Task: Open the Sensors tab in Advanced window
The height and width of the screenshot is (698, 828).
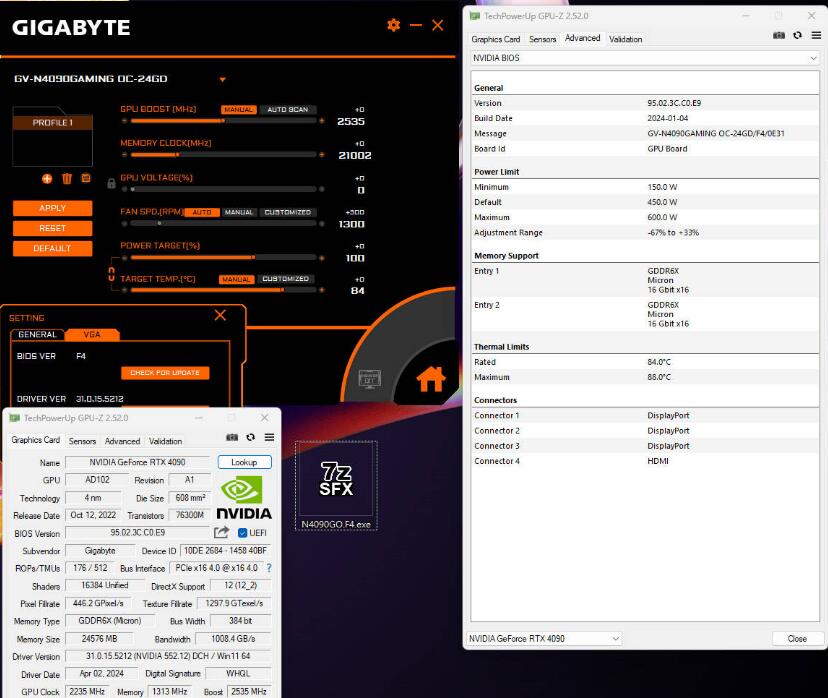Action: 542,39
